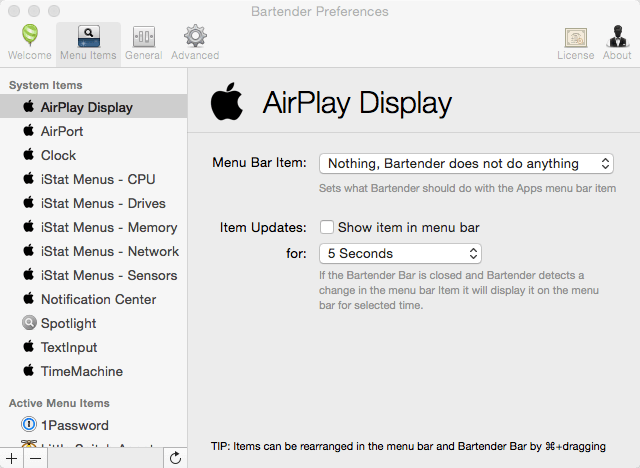Click the refresh list arrow button

click(176, 458)
